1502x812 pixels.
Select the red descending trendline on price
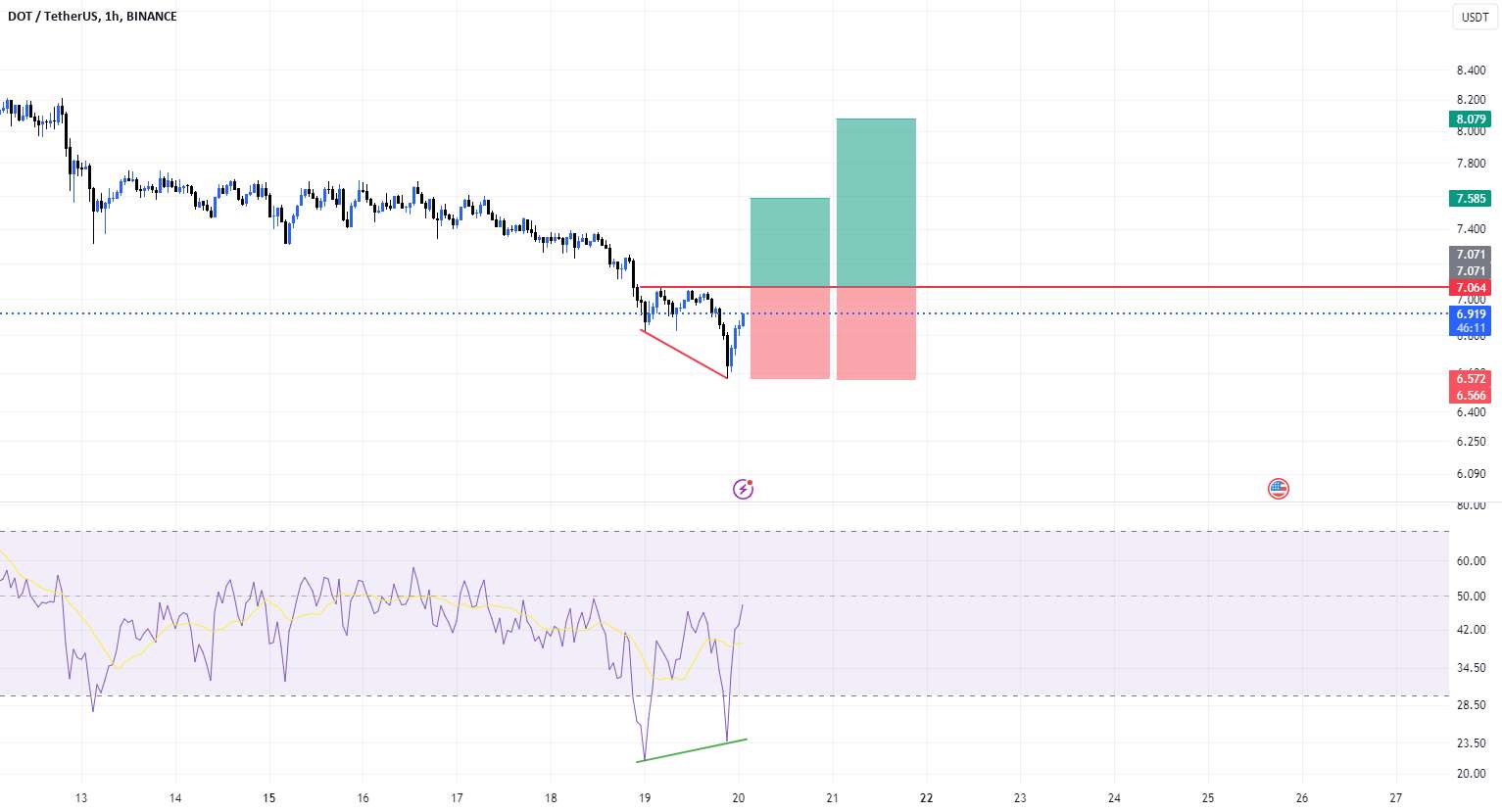pos(684,354)
